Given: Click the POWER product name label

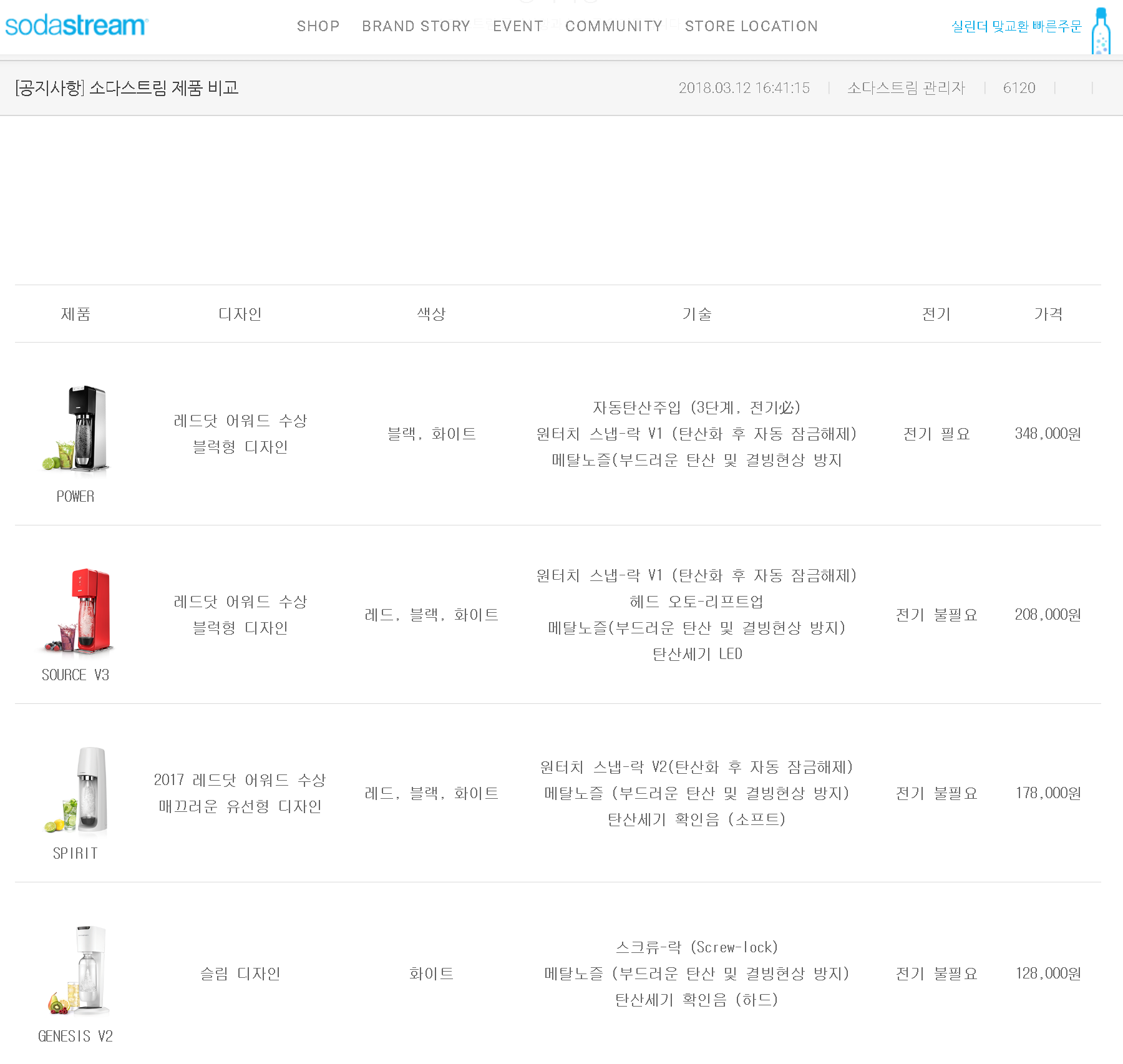Looking at the screenshot, I should [x=75, y=497].
